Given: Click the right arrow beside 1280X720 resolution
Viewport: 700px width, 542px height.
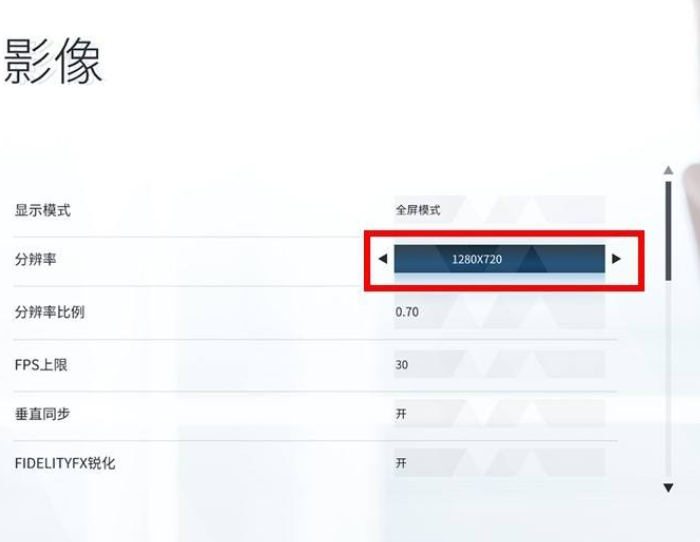Looking at the screenshot, I should coord(616,258).
